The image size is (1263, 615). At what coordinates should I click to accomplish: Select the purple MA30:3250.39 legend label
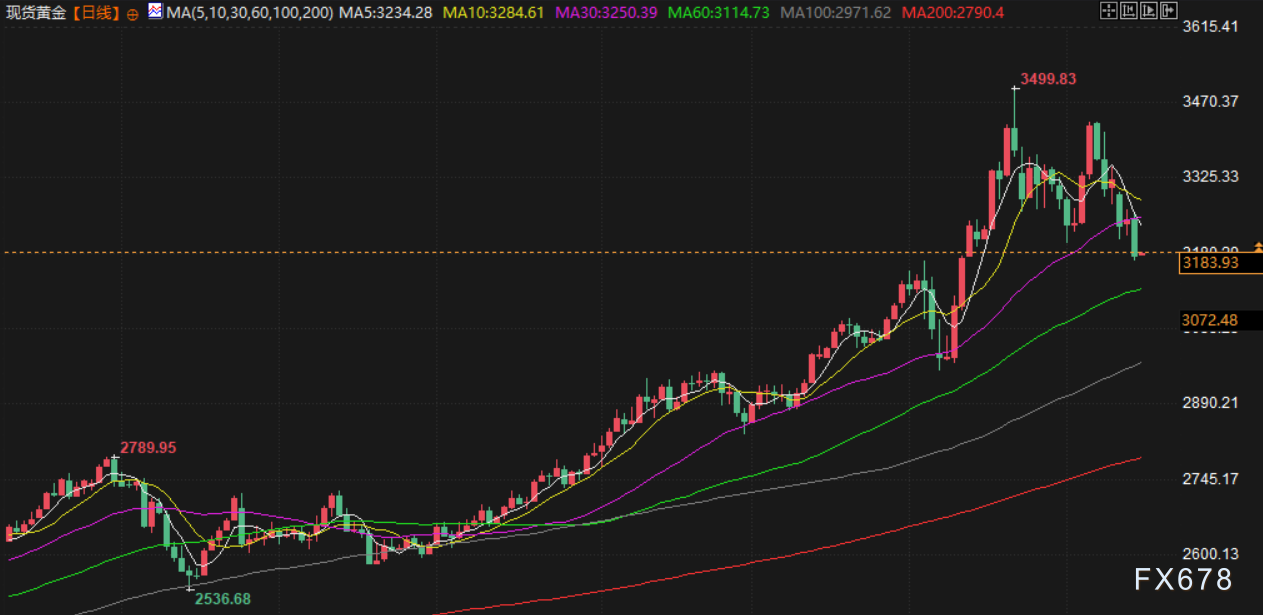coord(606,13)
